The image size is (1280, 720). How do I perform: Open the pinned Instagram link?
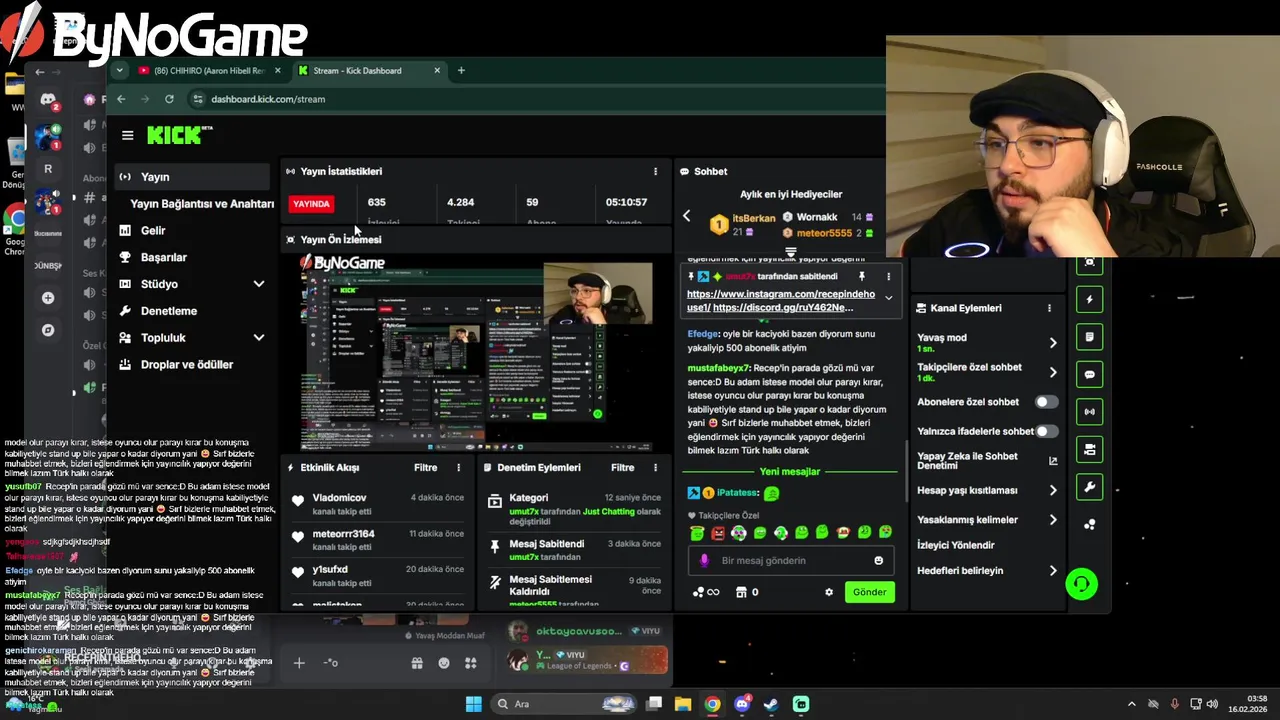(781, 294)
